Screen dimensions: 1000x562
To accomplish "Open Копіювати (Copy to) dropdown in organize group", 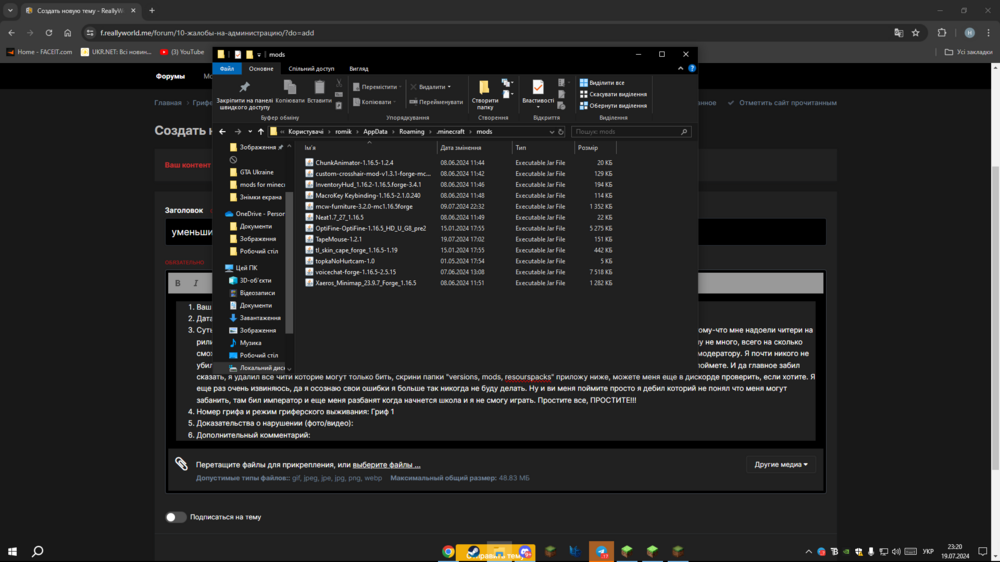I will (374, 102).
